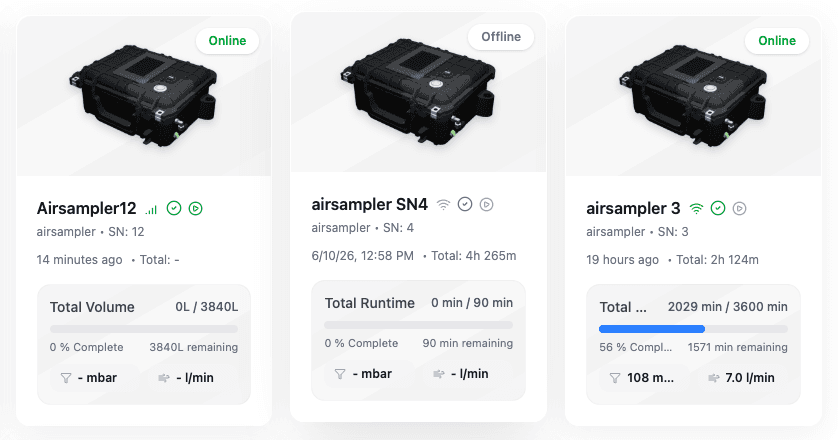Click the blue 56% progress bar
Viewport: 838px width, 440px height.
(652, 329)
